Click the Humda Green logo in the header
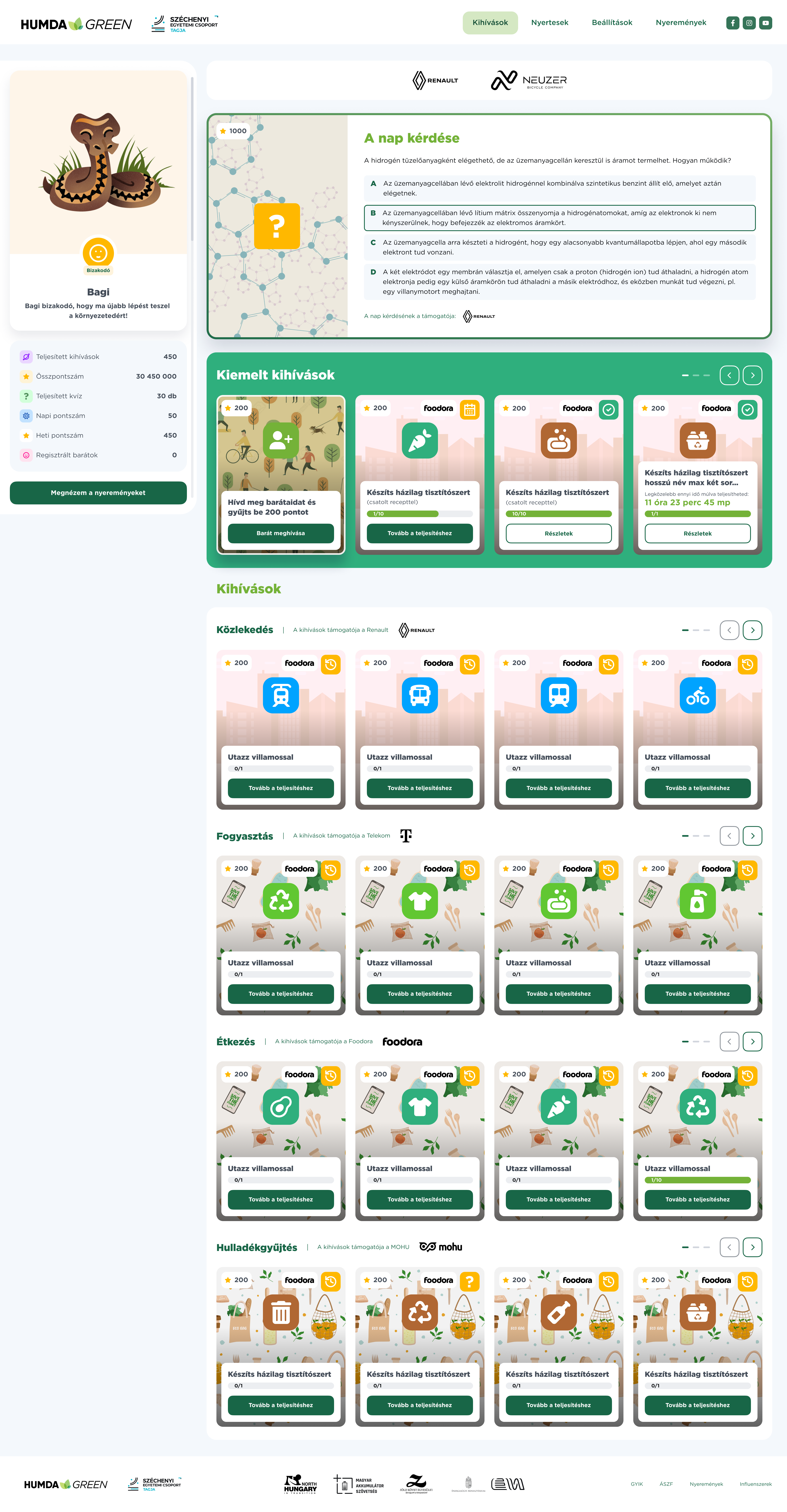The image size is (787, 1512). [x=76, y=24]
